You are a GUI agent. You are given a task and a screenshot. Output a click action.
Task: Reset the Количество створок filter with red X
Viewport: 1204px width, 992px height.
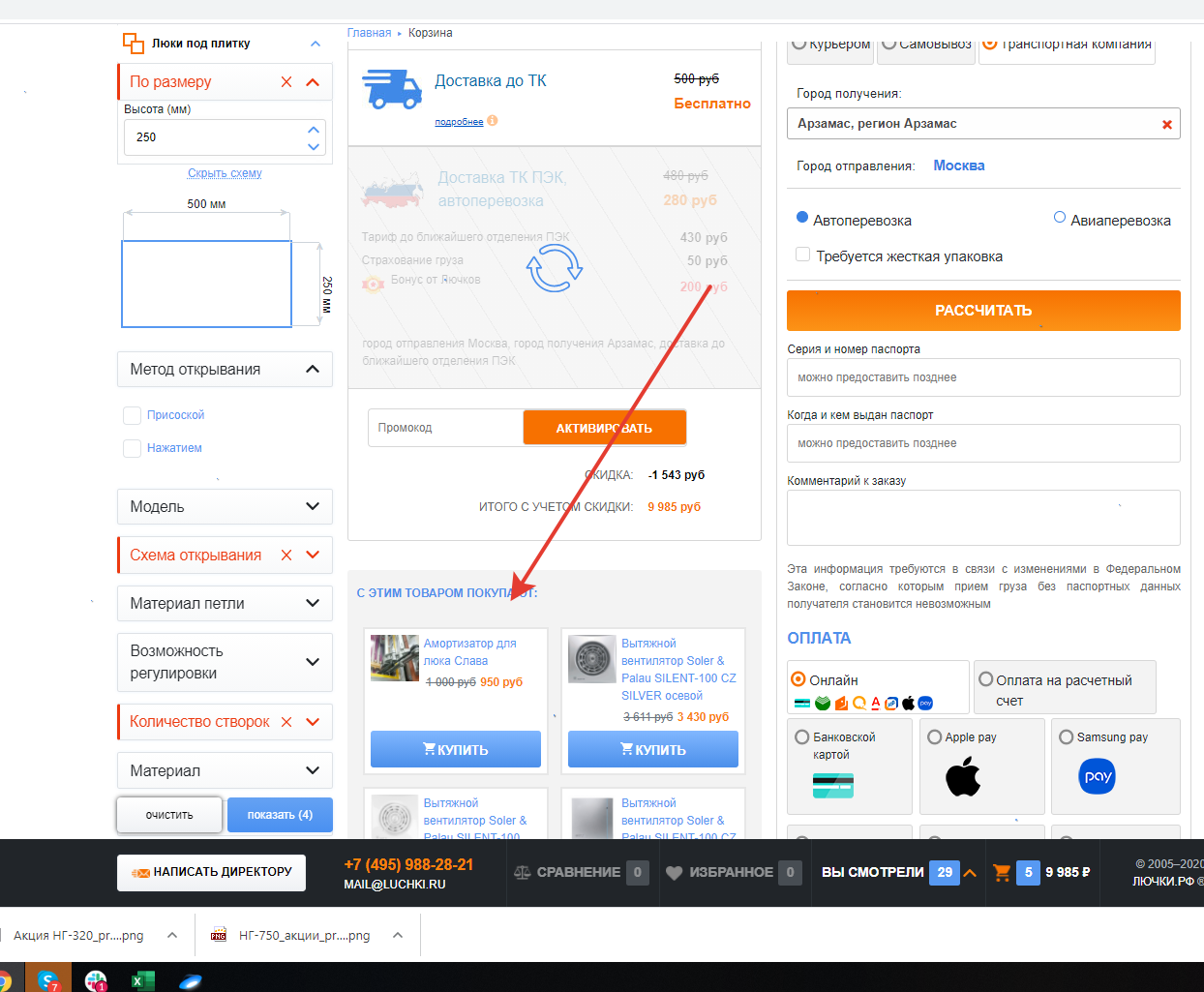286,722
